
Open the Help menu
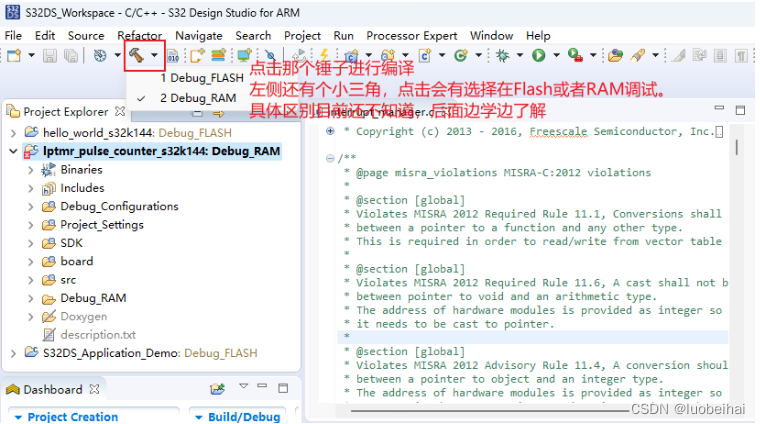click(x=538, y=35)
